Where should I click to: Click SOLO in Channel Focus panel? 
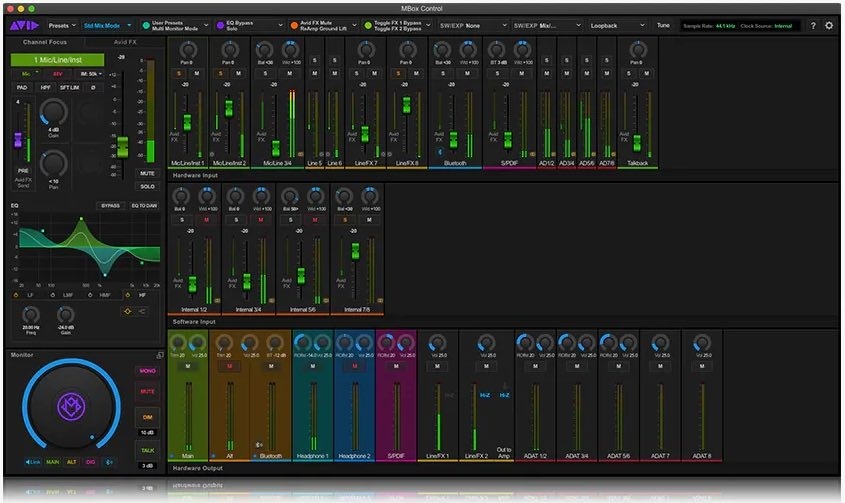click(x=147, y=187)
